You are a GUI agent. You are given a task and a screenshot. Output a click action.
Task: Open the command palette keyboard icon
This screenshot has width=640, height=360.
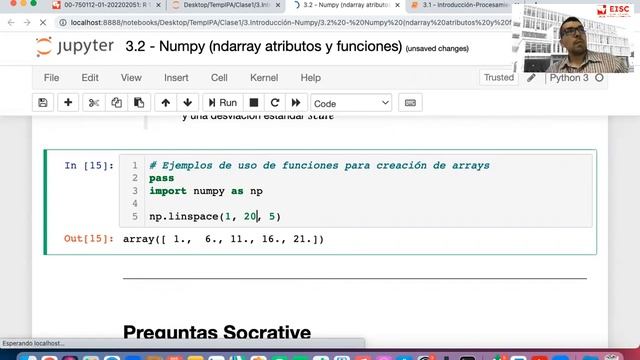click(410, 103)
